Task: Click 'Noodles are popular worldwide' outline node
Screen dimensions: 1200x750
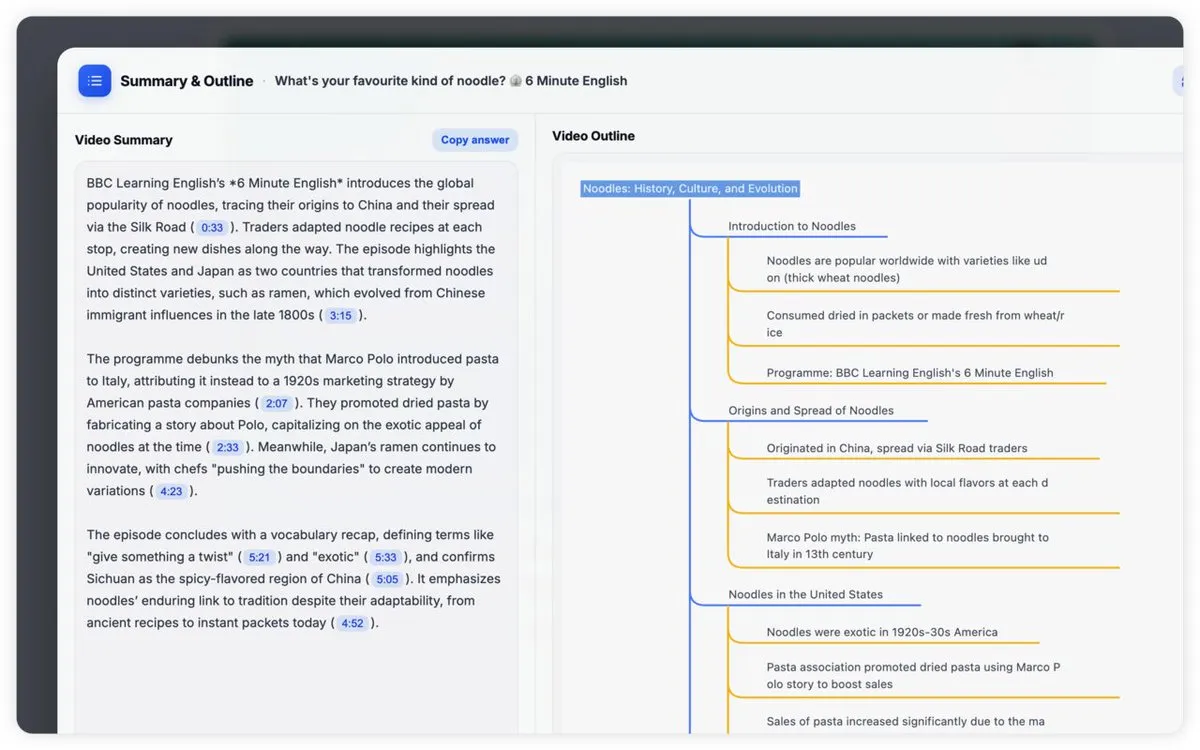Action: 907,269
